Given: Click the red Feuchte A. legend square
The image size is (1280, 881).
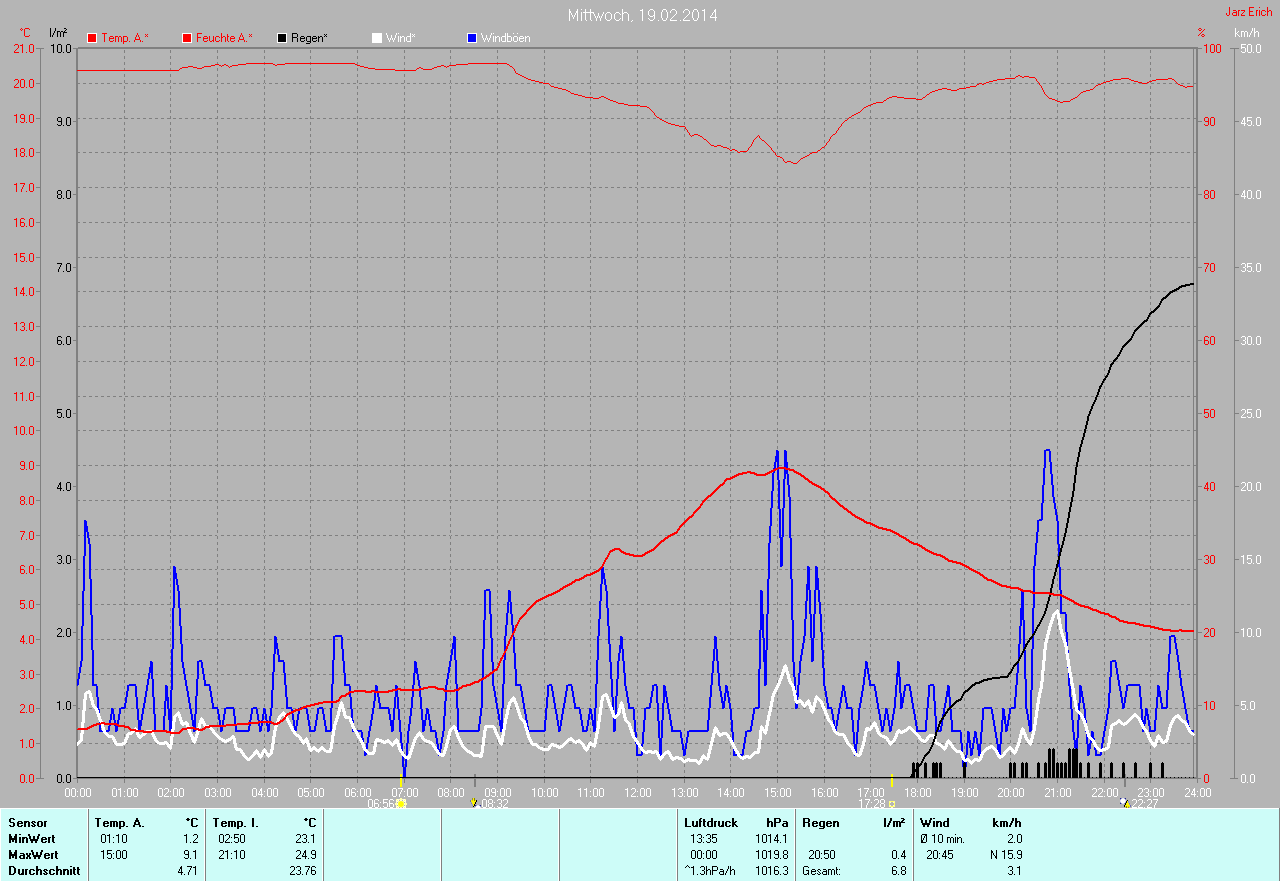Looking at the screenshot, I should (187, 38).
